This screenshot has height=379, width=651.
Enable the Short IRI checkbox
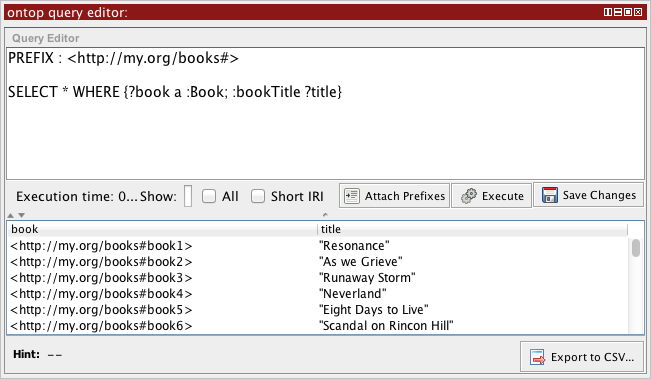258,196
